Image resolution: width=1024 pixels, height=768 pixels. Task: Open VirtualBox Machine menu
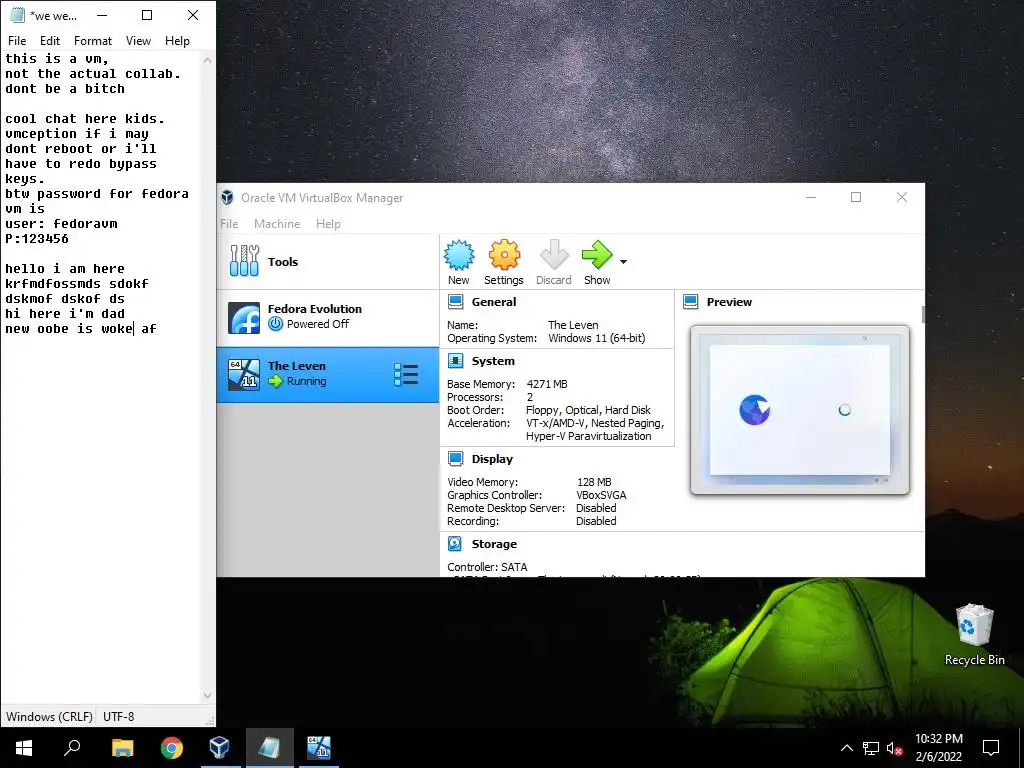click(x=277, y=223)
